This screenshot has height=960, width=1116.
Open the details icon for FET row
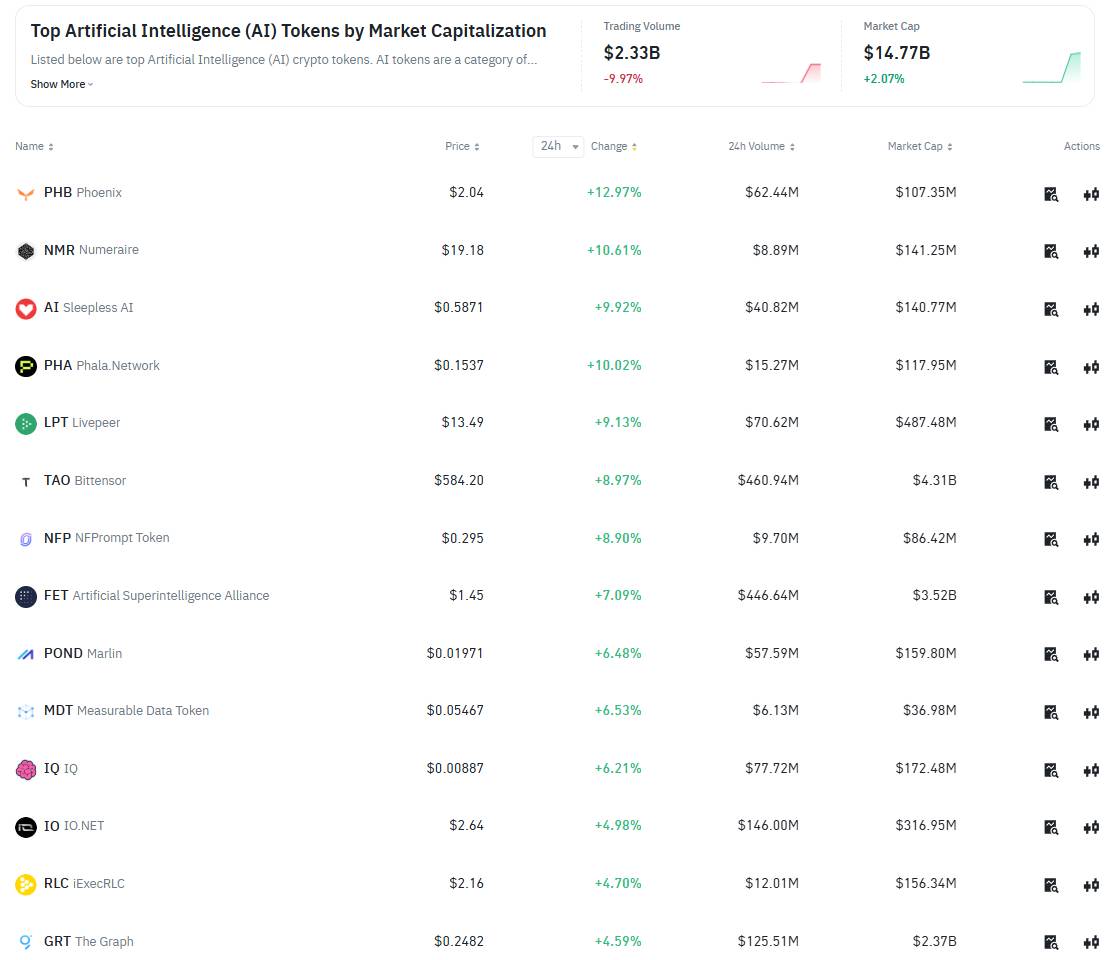[1051, 597]
